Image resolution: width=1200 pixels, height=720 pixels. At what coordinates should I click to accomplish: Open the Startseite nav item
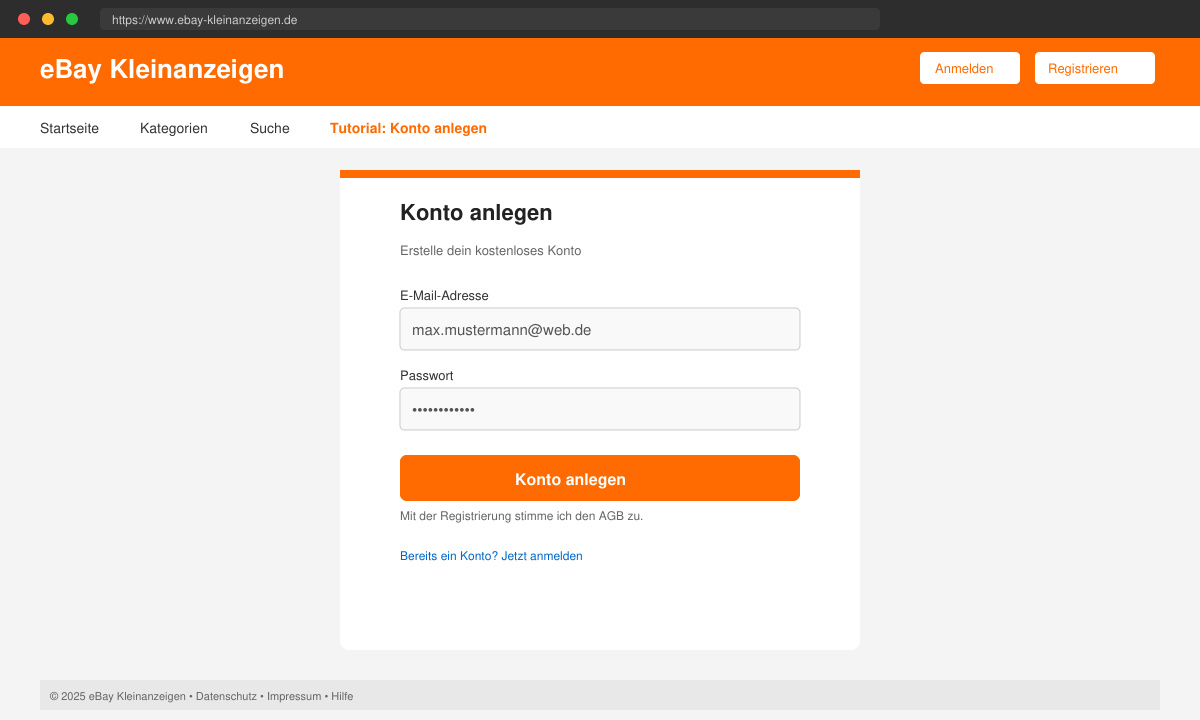[x=69, y=128]
